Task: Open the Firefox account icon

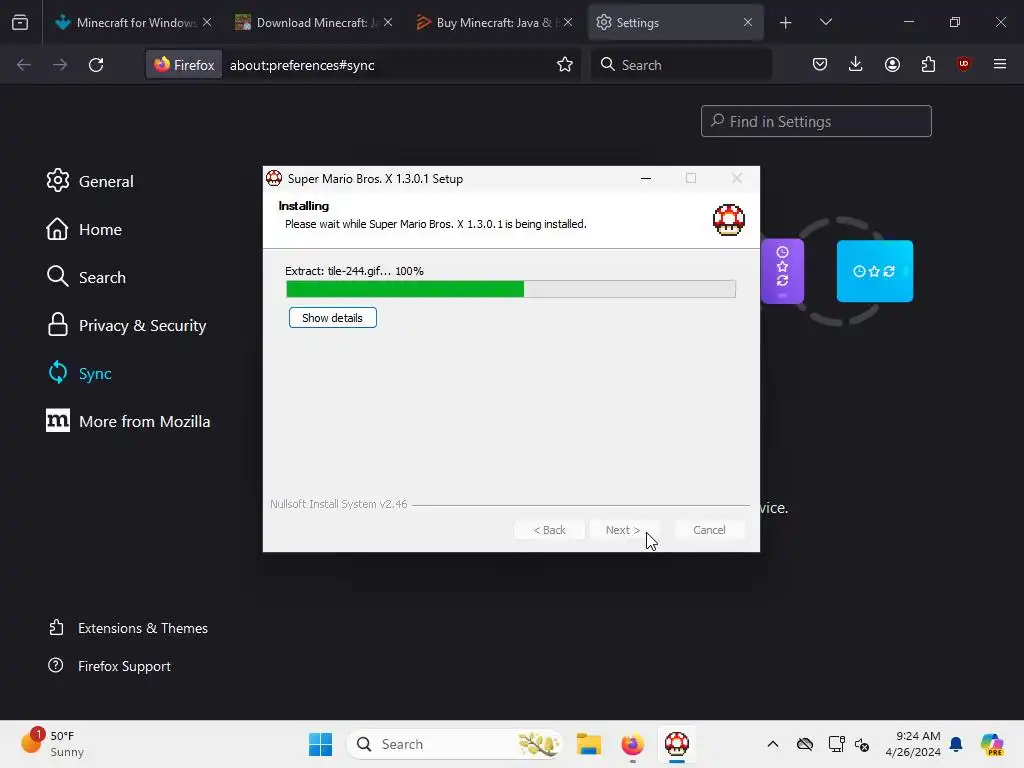Action: click(892, 64)
